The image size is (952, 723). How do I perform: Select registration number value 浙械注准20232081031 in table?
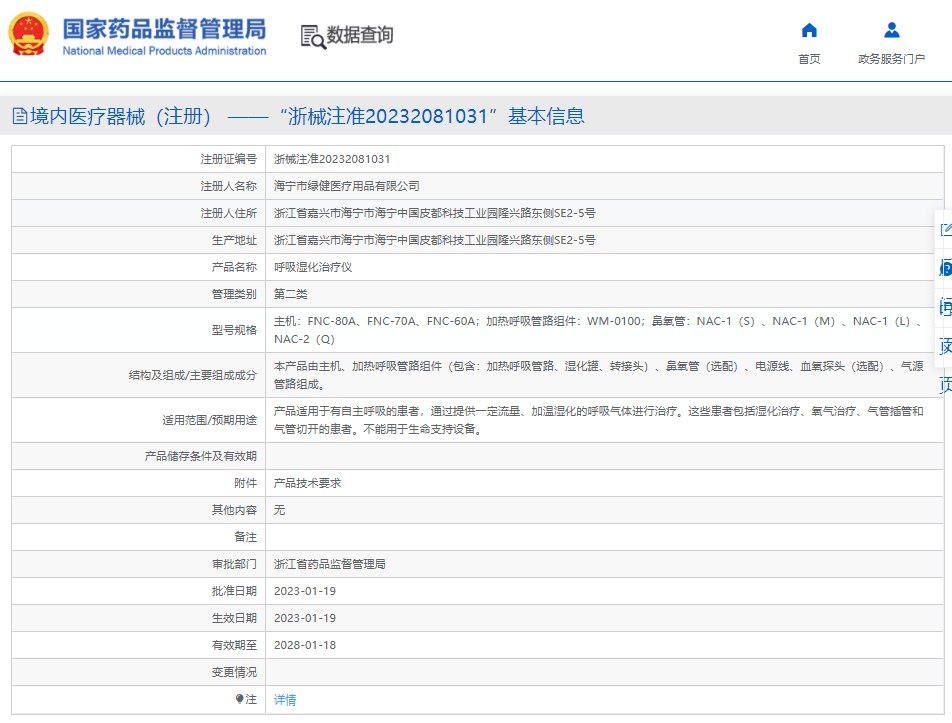[x=332, y=159]
